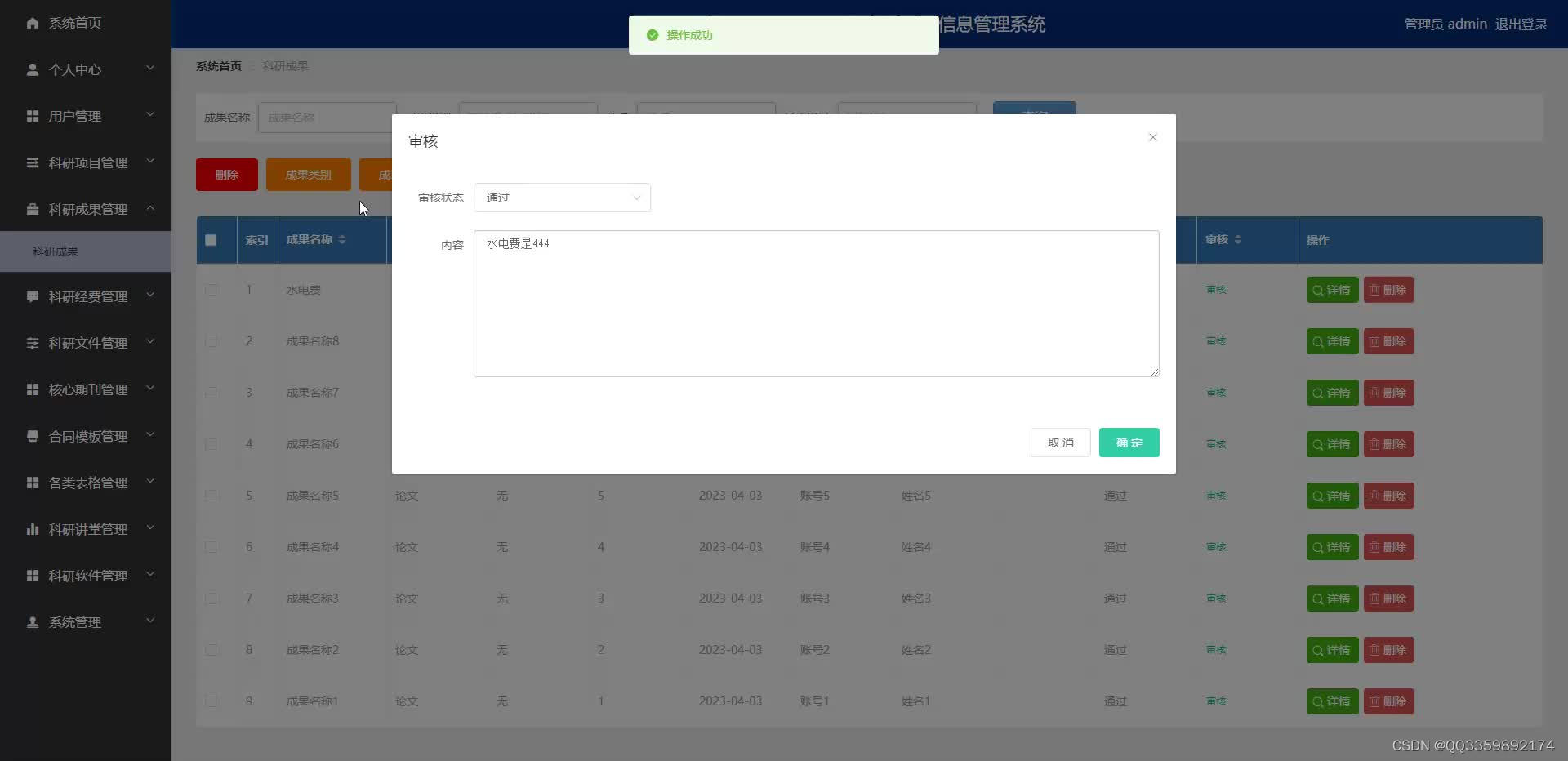Open 详情 for 成果名称5 row
Screen dimensions: 1568x761
(1332, 496)
